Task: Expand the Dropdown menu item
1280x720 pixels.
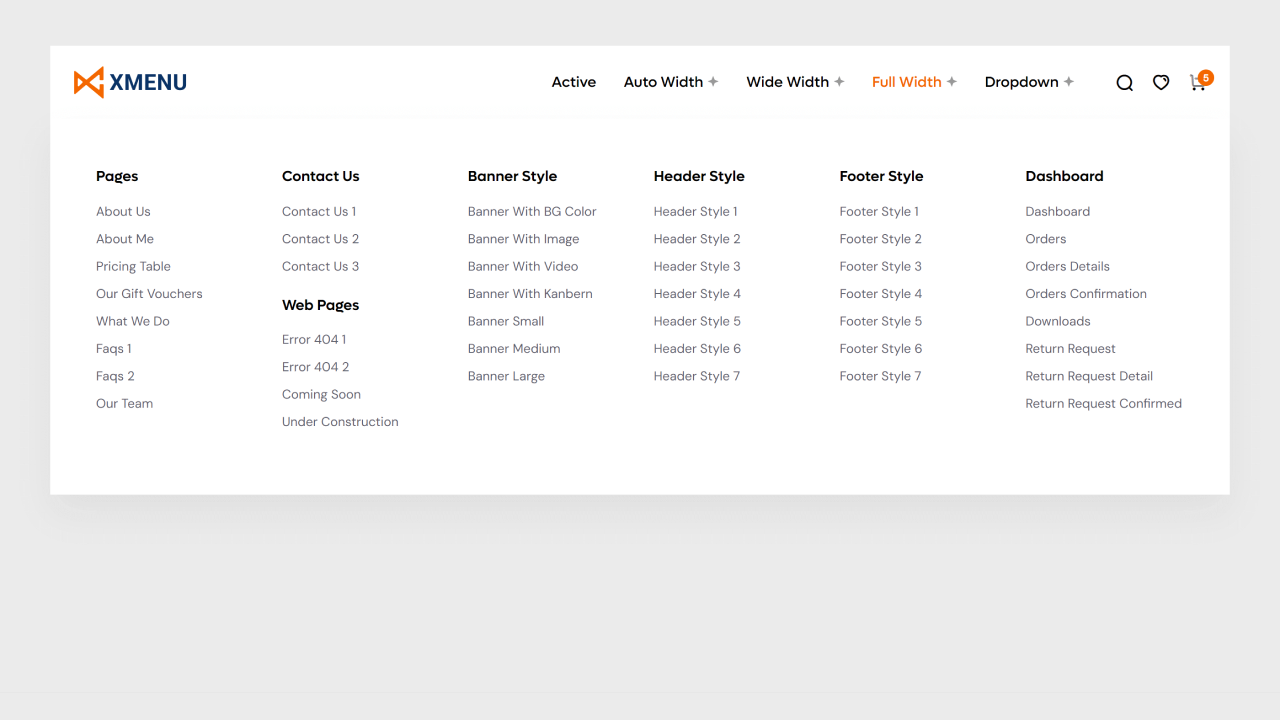Action: pos(1021,82)
